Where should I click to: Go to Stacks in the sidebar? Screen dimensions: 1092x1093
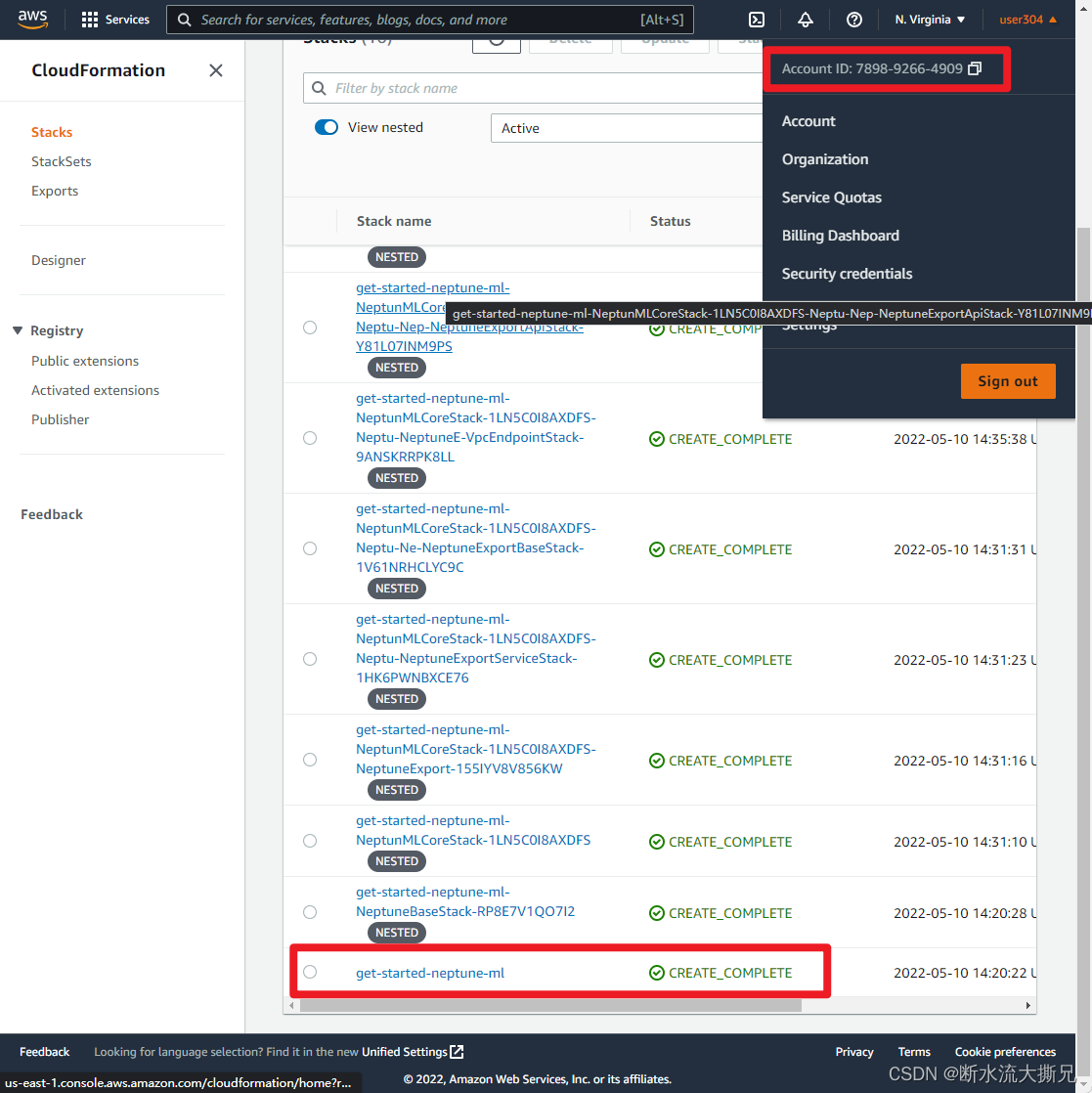(x=52, y=132)
